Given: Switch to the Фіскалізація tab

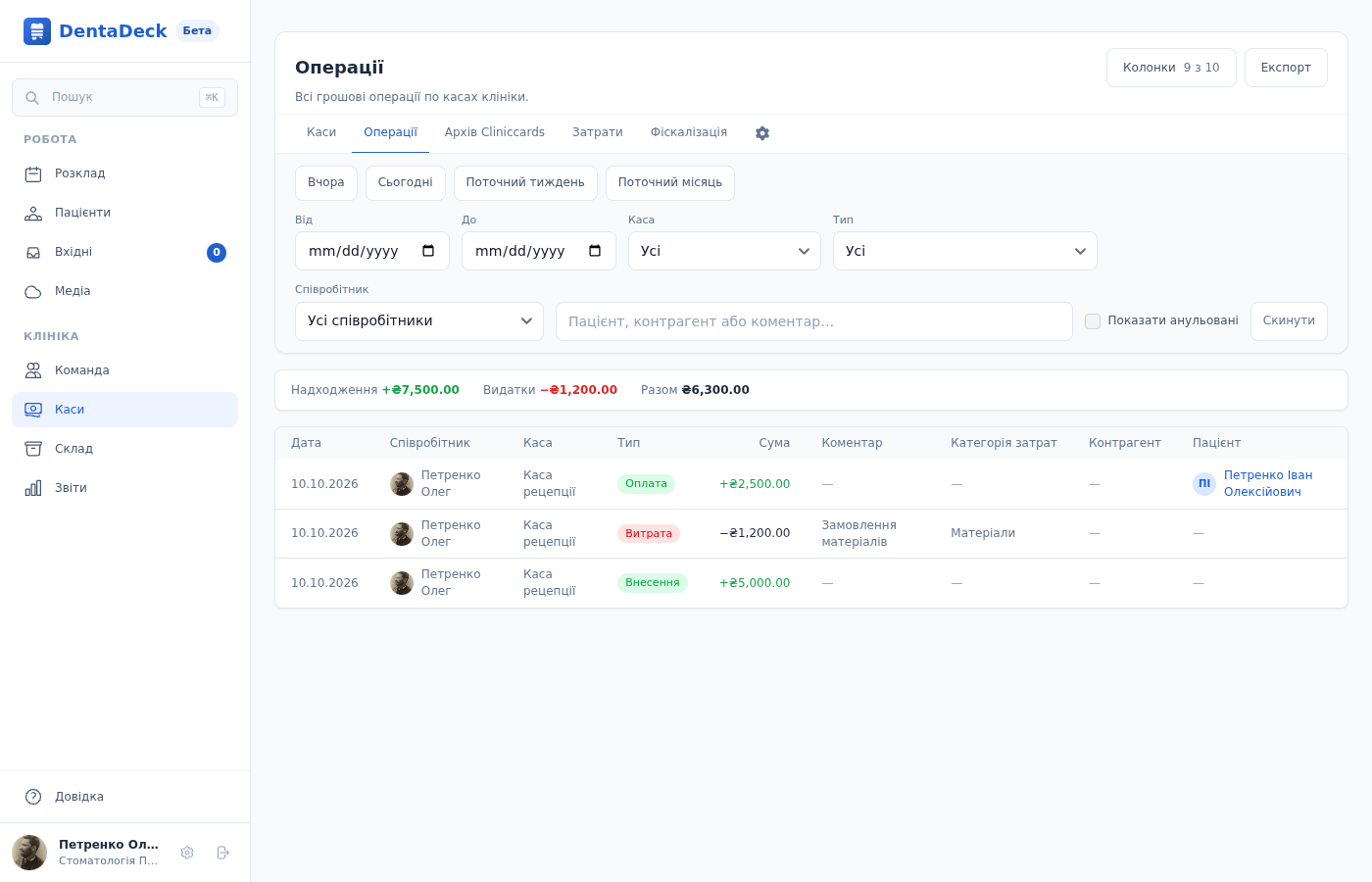Looking at the screenshot, I should 689,133.
